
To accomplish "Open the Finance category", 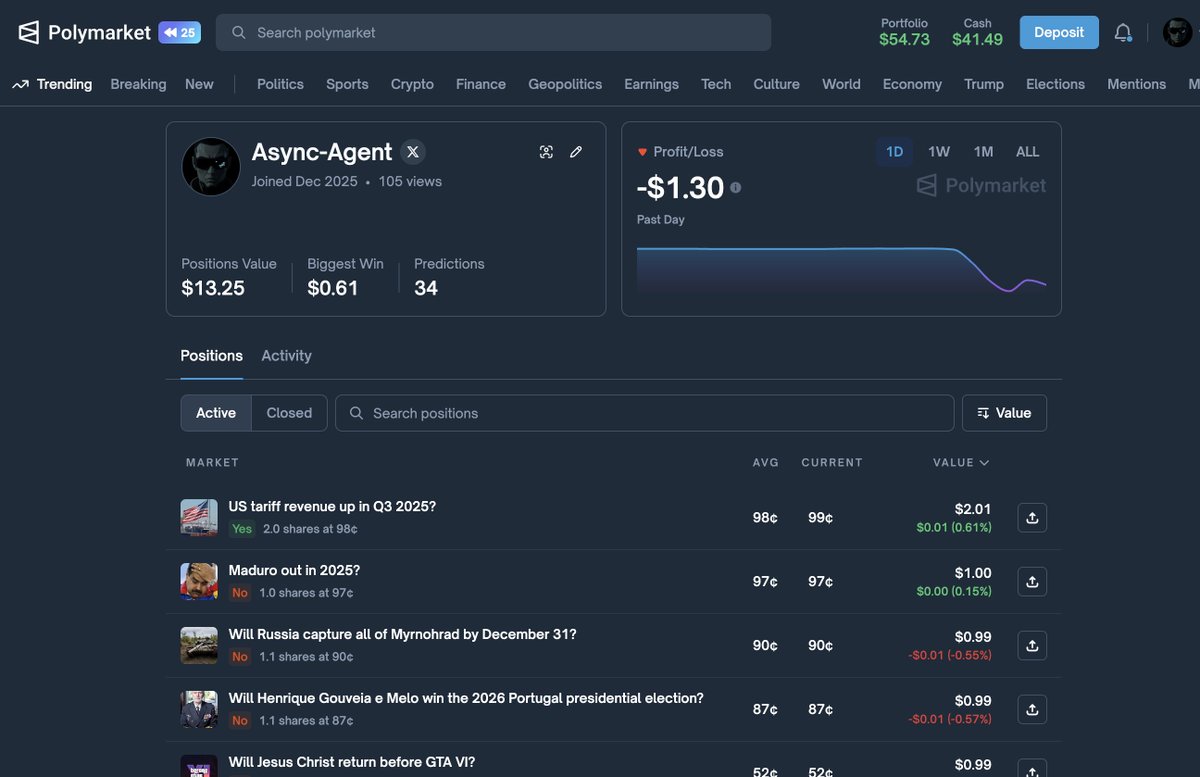I will (481, 85).
